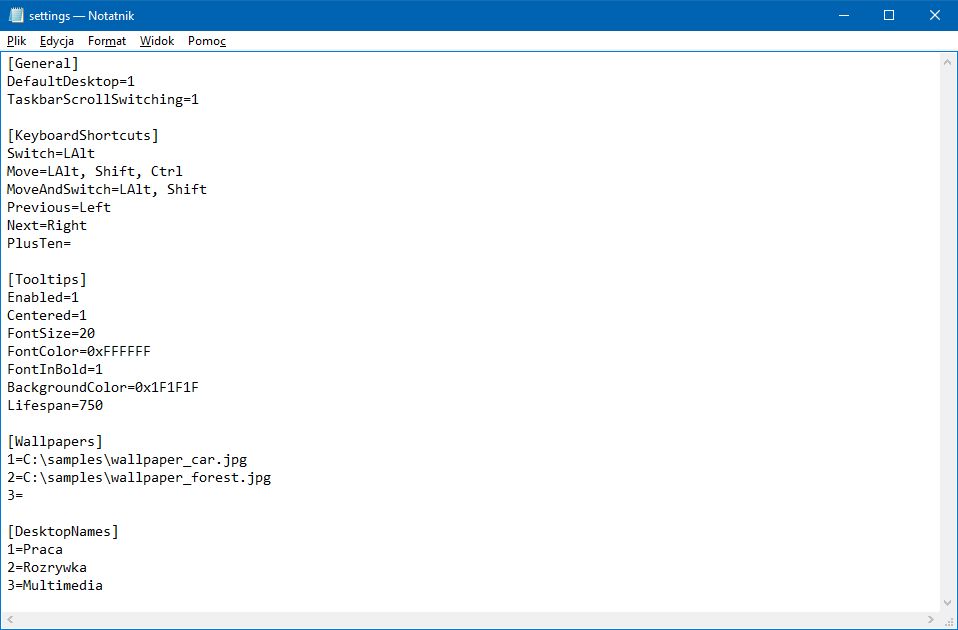Click the Switch=LAlt line
Viewport: 958px width, 630px height.
(x=51, y=153)
